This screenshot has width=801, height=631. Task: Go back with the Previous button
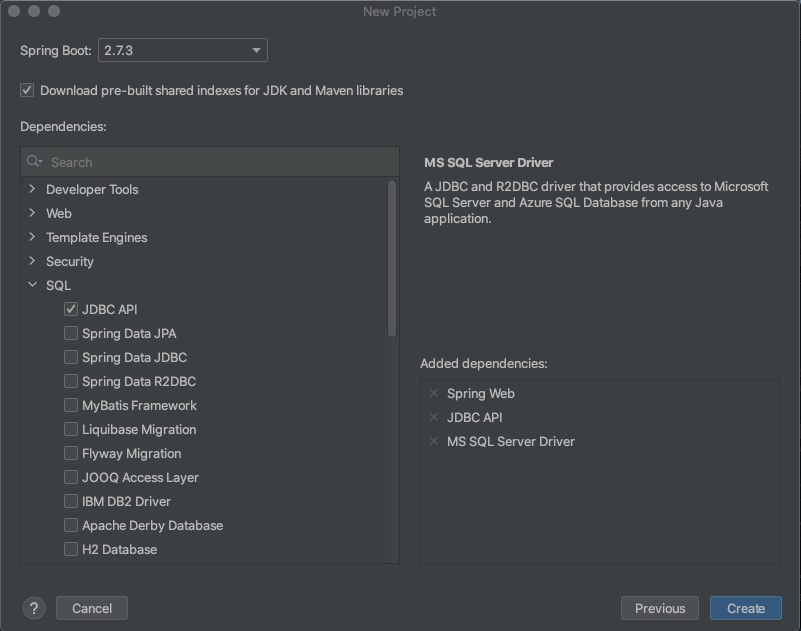[659, 608]
